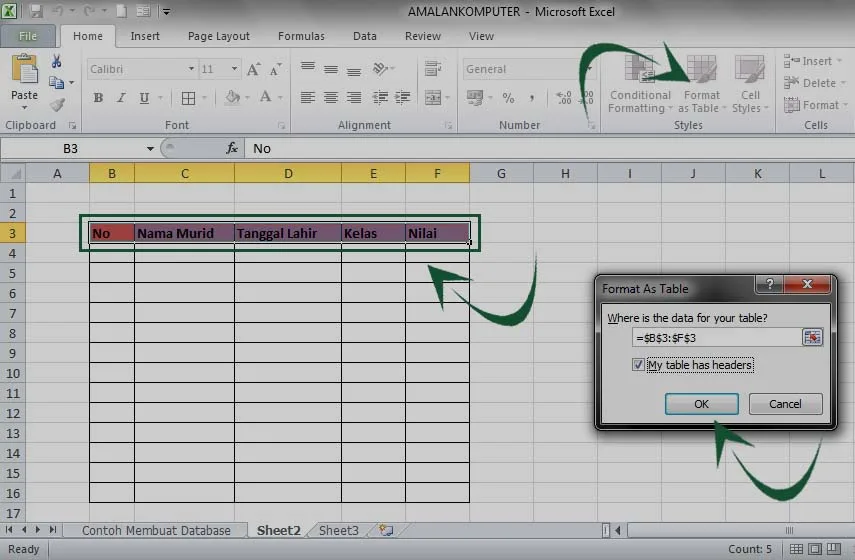Click Cancel in Format As Table dialog
Screen dimensions: 855x560
click(785, 404)
